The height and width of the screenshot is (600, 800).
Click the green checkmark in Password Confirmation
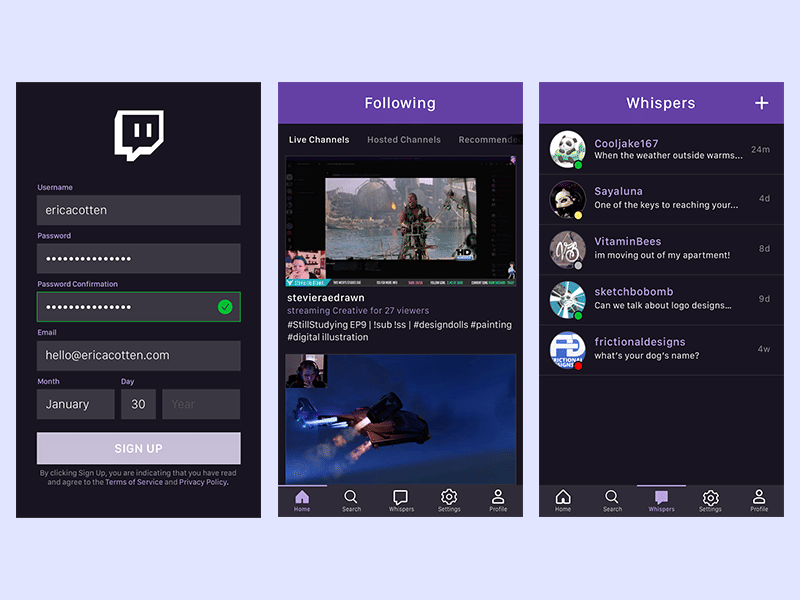click(225, 307)
